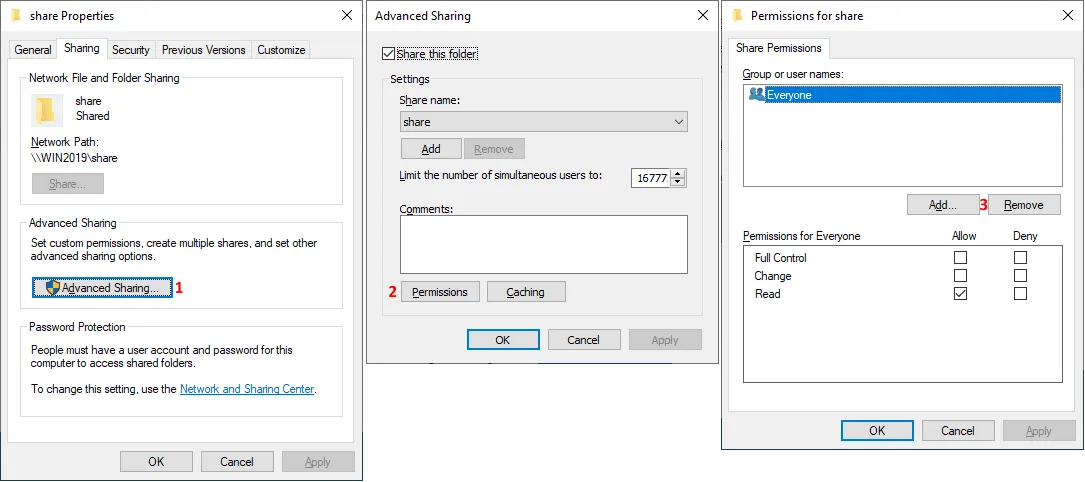Close the Advanced Sharing dialog

click(699, 16)
